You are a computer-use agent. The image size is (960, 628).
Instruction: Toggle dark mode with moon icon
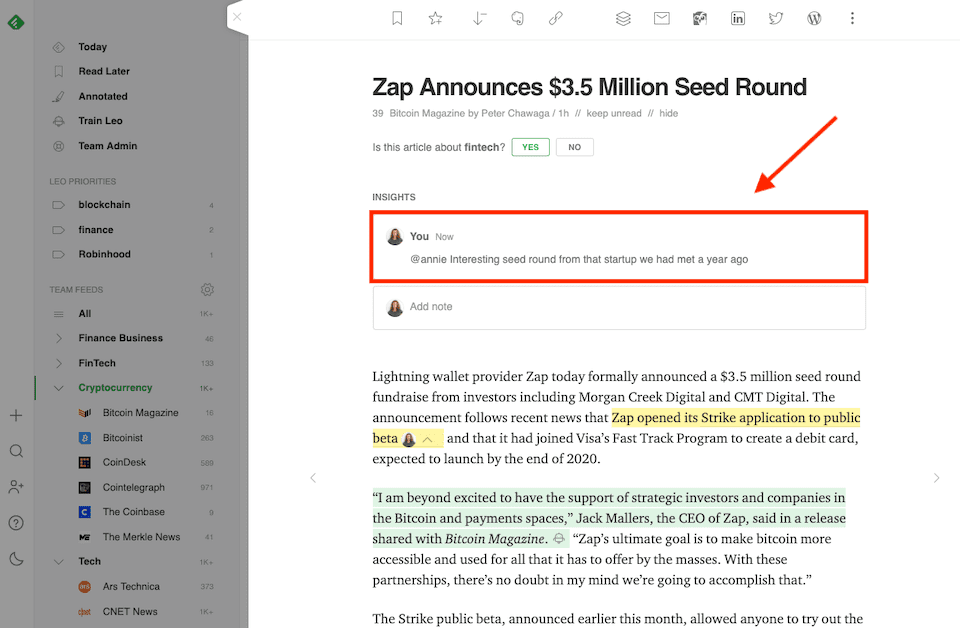pyautogui.click(x=16, y=559)
